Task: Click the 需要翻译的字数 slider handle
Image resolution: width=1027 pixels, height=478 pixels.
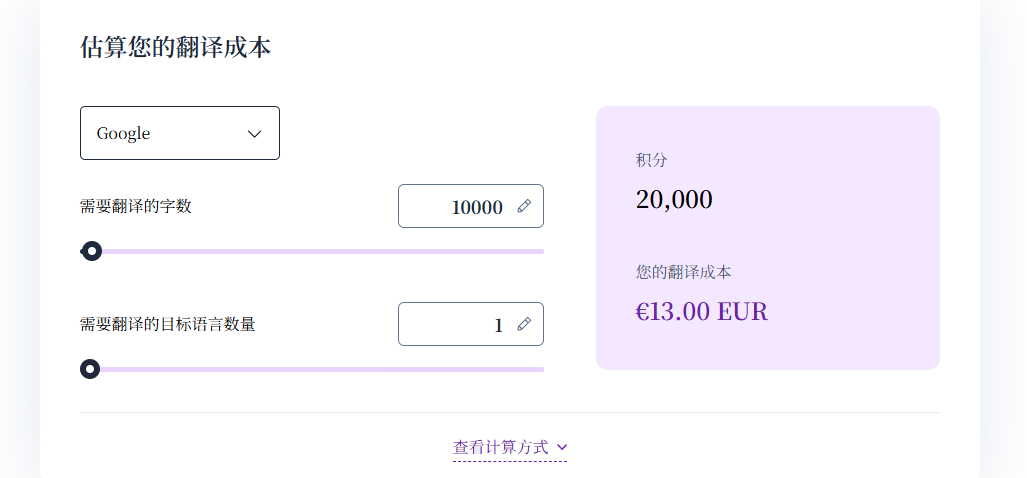Action: (92, 251)
